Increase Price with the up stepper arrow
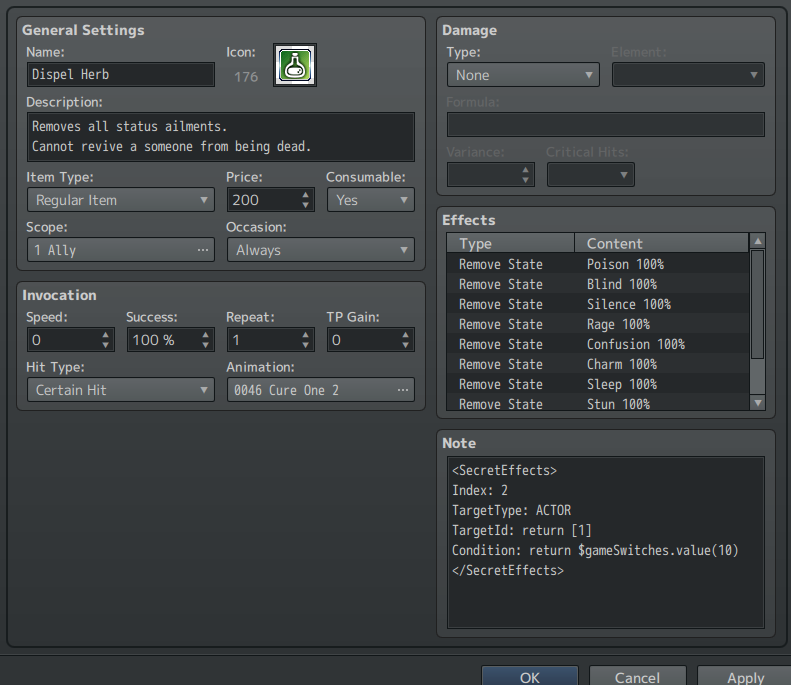Screen dimensions: 791x685 tap(306, 194)
